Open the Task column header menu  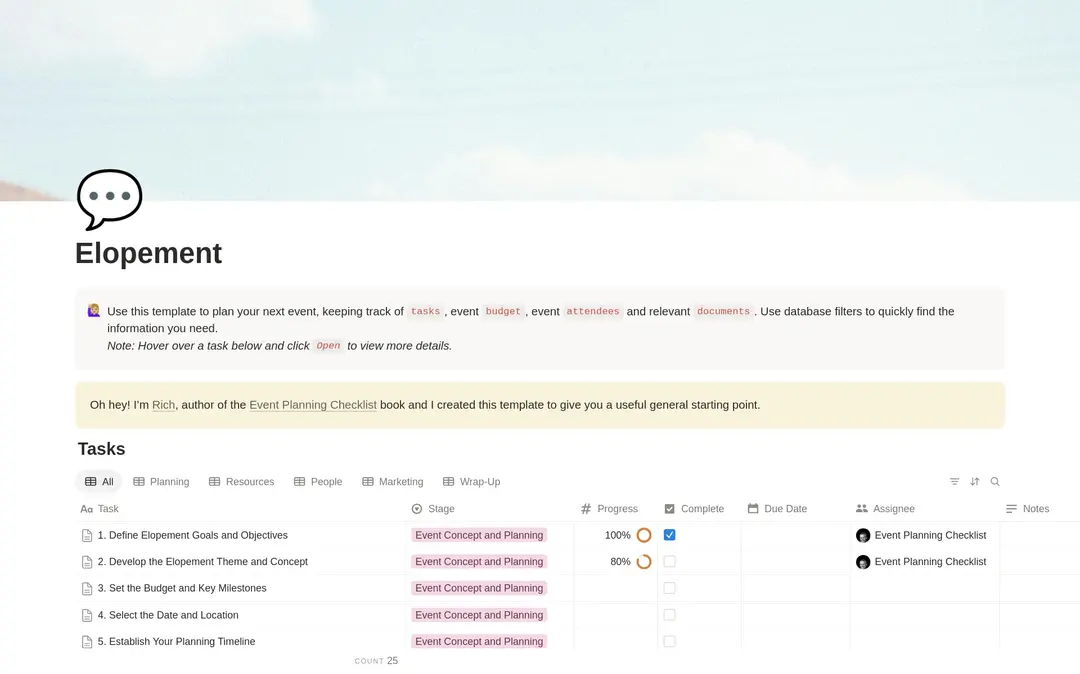tap(100, 509)
